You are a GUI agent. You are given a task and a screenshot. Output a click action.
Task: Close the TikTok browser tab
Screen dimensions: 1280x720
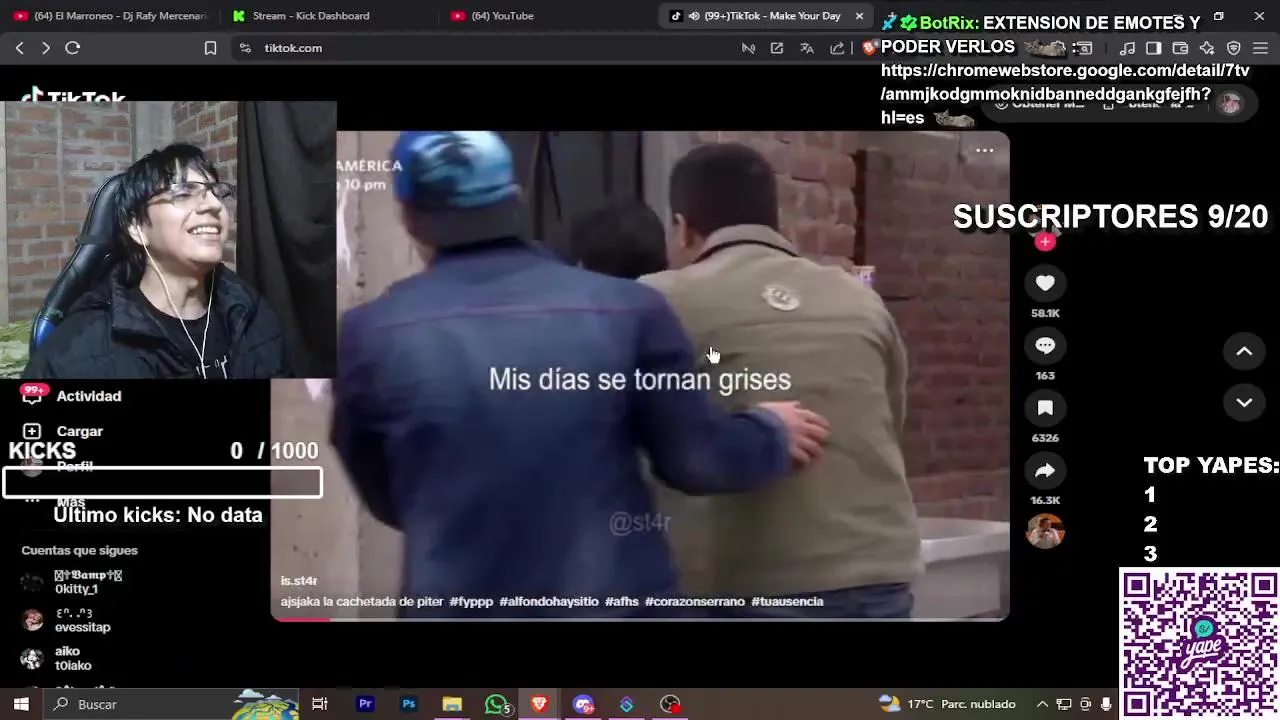pyautogui.click(x=859, y=16)
